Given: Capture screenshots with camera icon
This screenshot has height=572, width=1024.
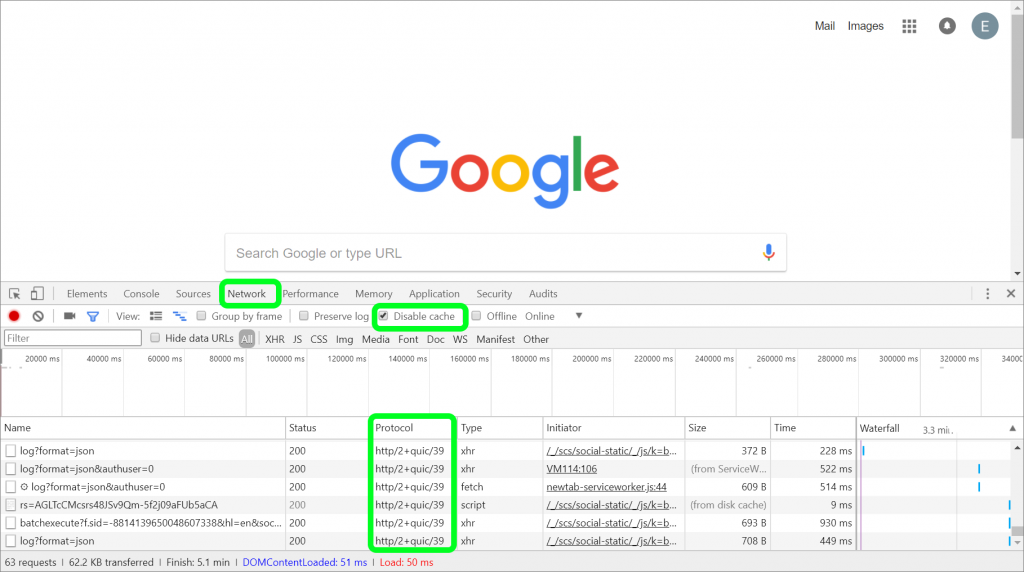Looking at the screenshot, I should tap(69, 316).
